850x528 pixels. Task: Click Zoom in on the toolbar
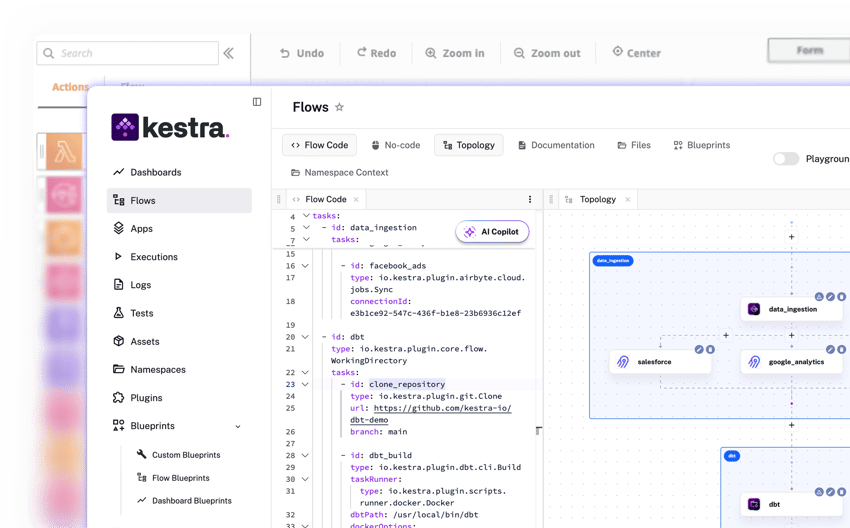coord(454,53)
